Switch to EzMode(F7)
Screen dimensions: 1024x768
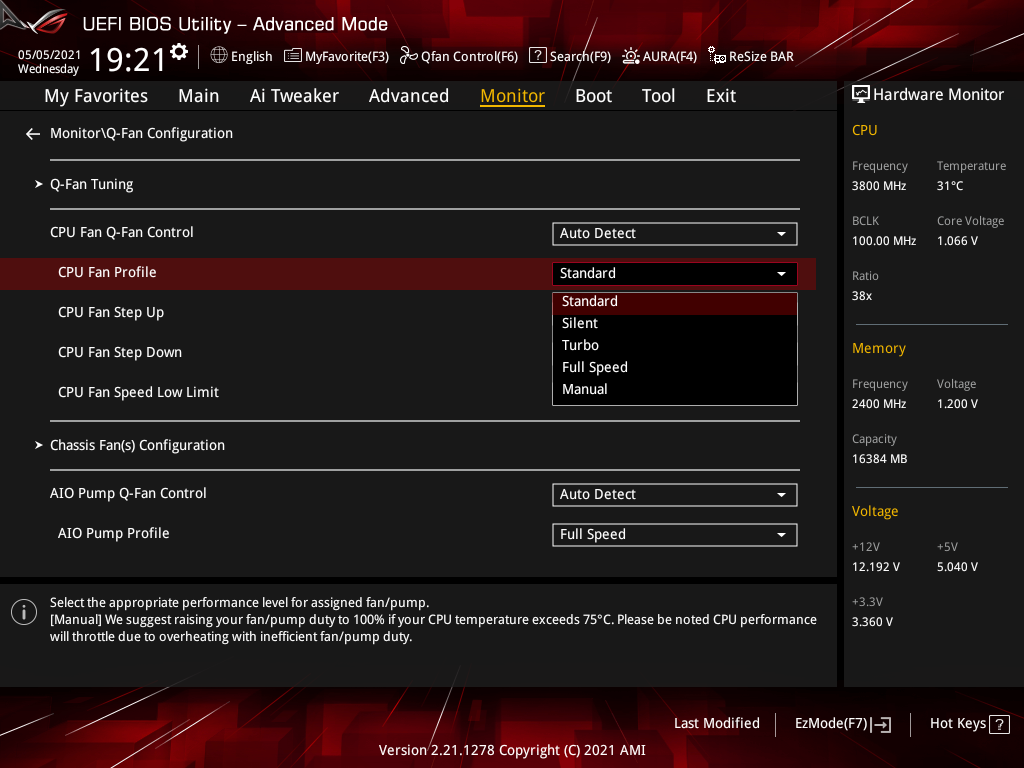[842, 724]
